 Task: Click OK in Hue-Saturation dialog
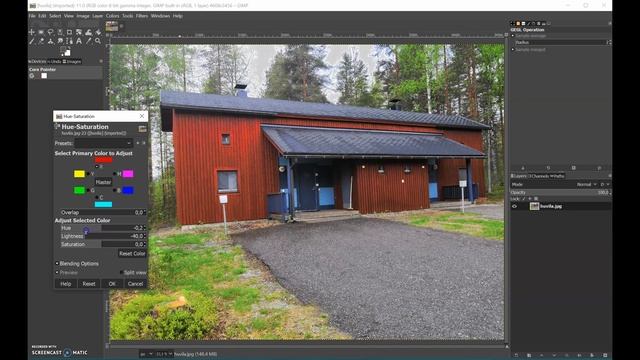112,284
